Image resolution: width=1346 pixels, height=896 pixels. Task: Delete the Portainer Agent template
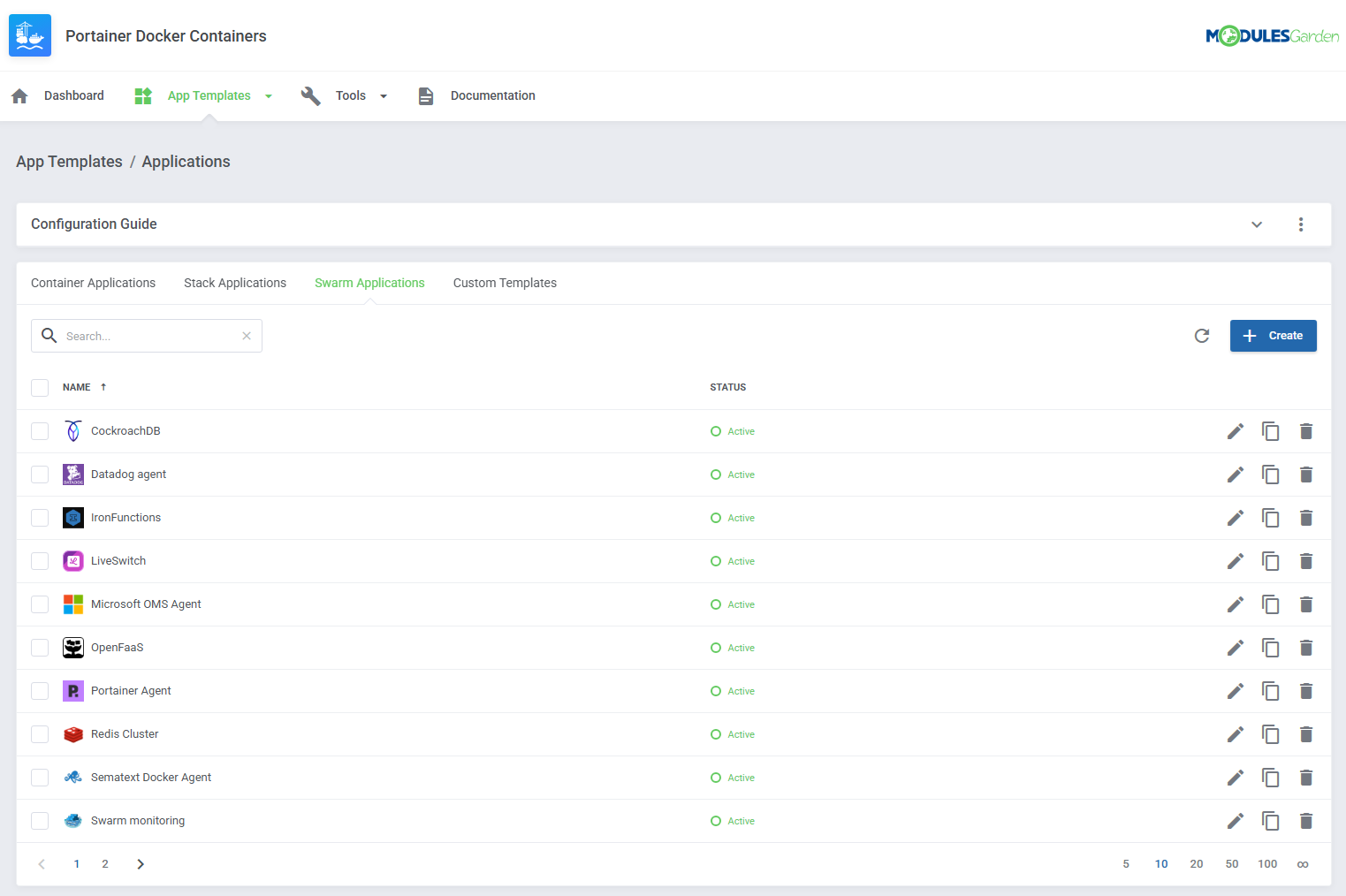click(x=1306, y=690)
